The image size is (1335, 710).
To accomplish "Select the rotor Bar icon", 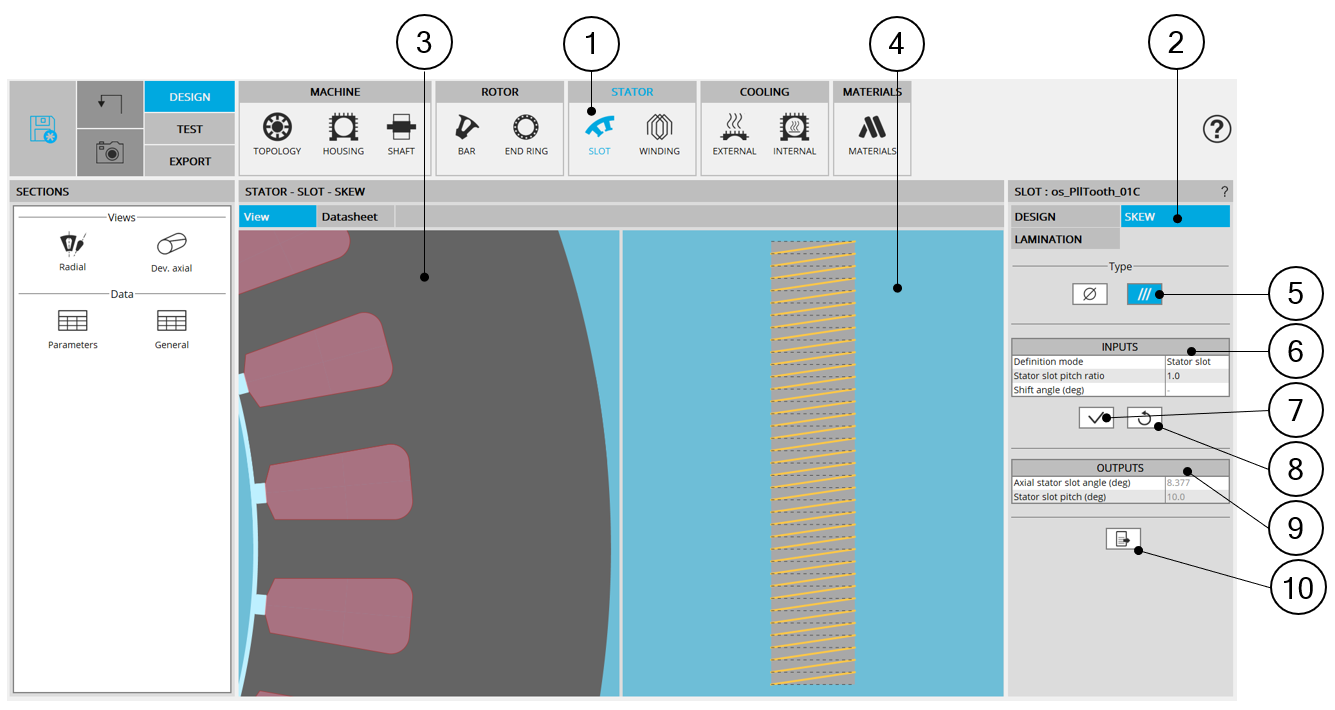I will coord(466,135).
